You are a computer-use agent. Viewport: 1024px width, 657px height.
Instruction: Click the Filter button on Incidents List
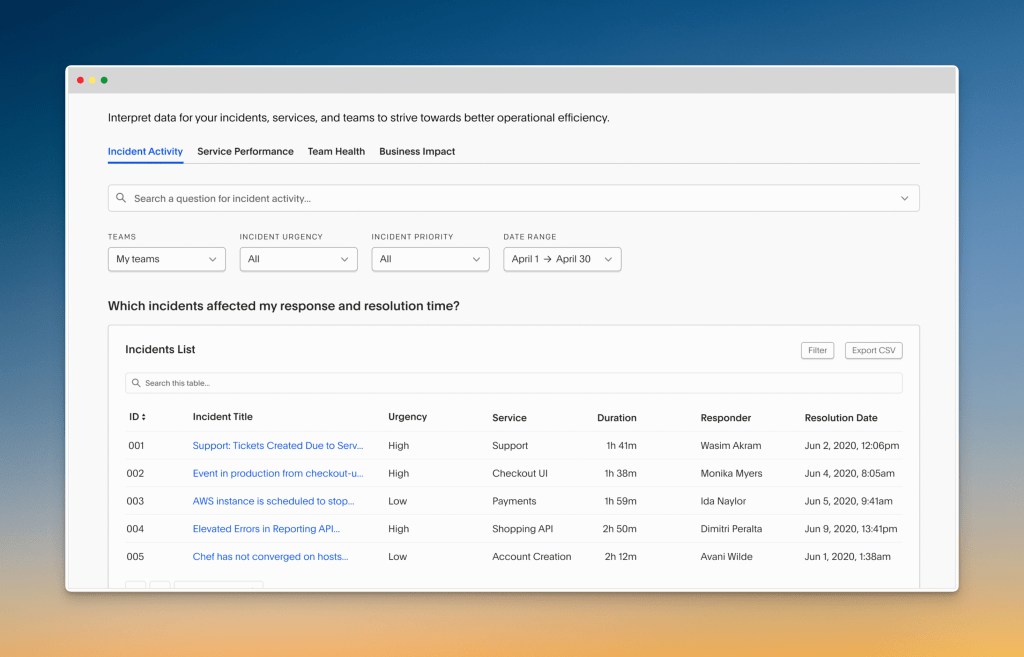(817, 350)
